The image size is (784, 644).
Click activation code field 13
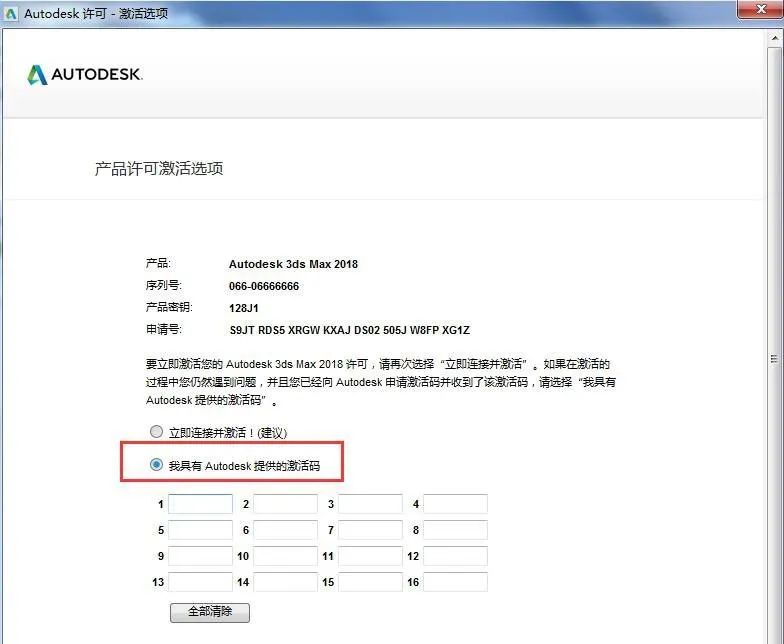click(x=200, y=582)
